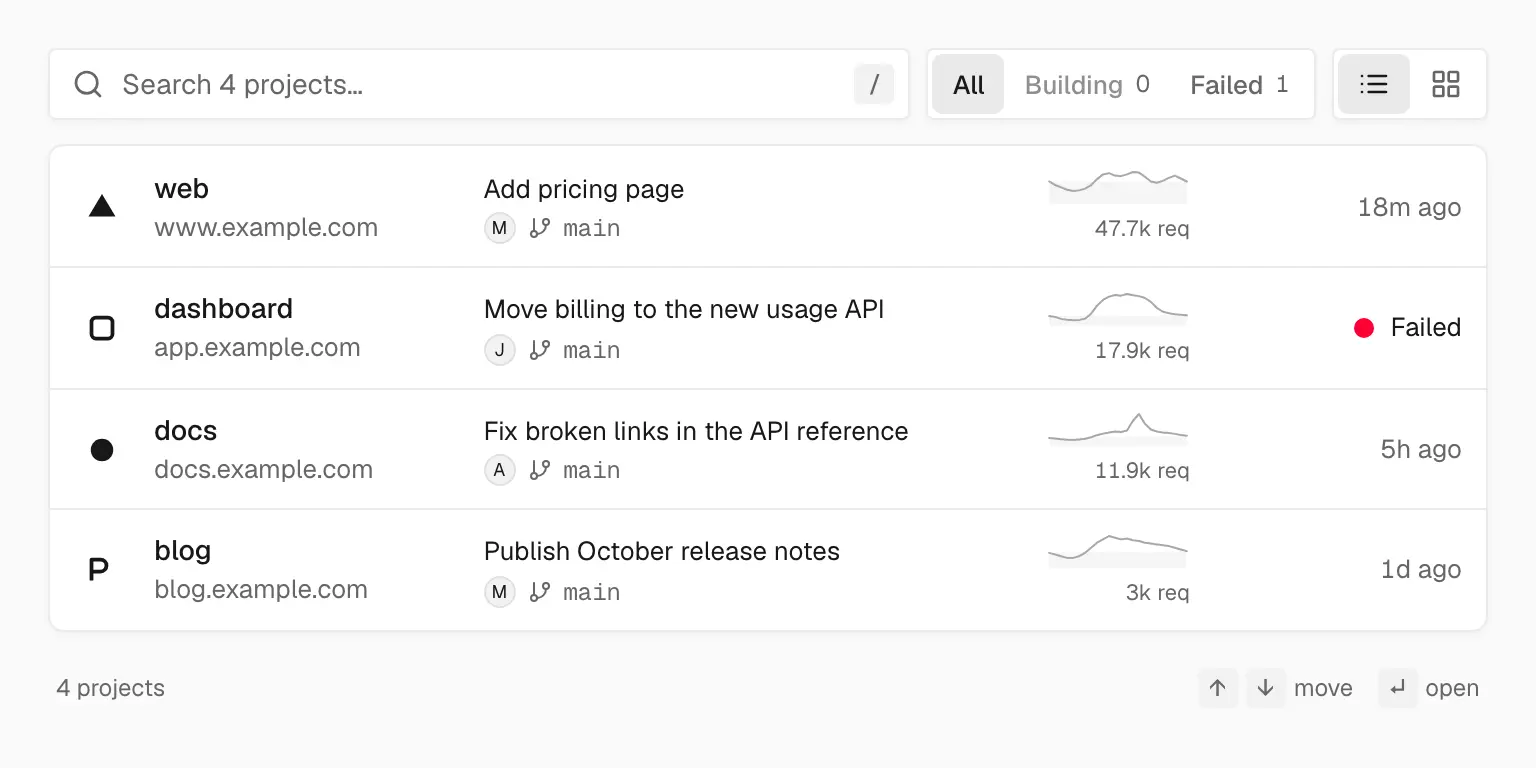This screenshot has height=768, width=1536.
Task: Click "Publish October release notes" commit
Action: (x=662, y=551)
